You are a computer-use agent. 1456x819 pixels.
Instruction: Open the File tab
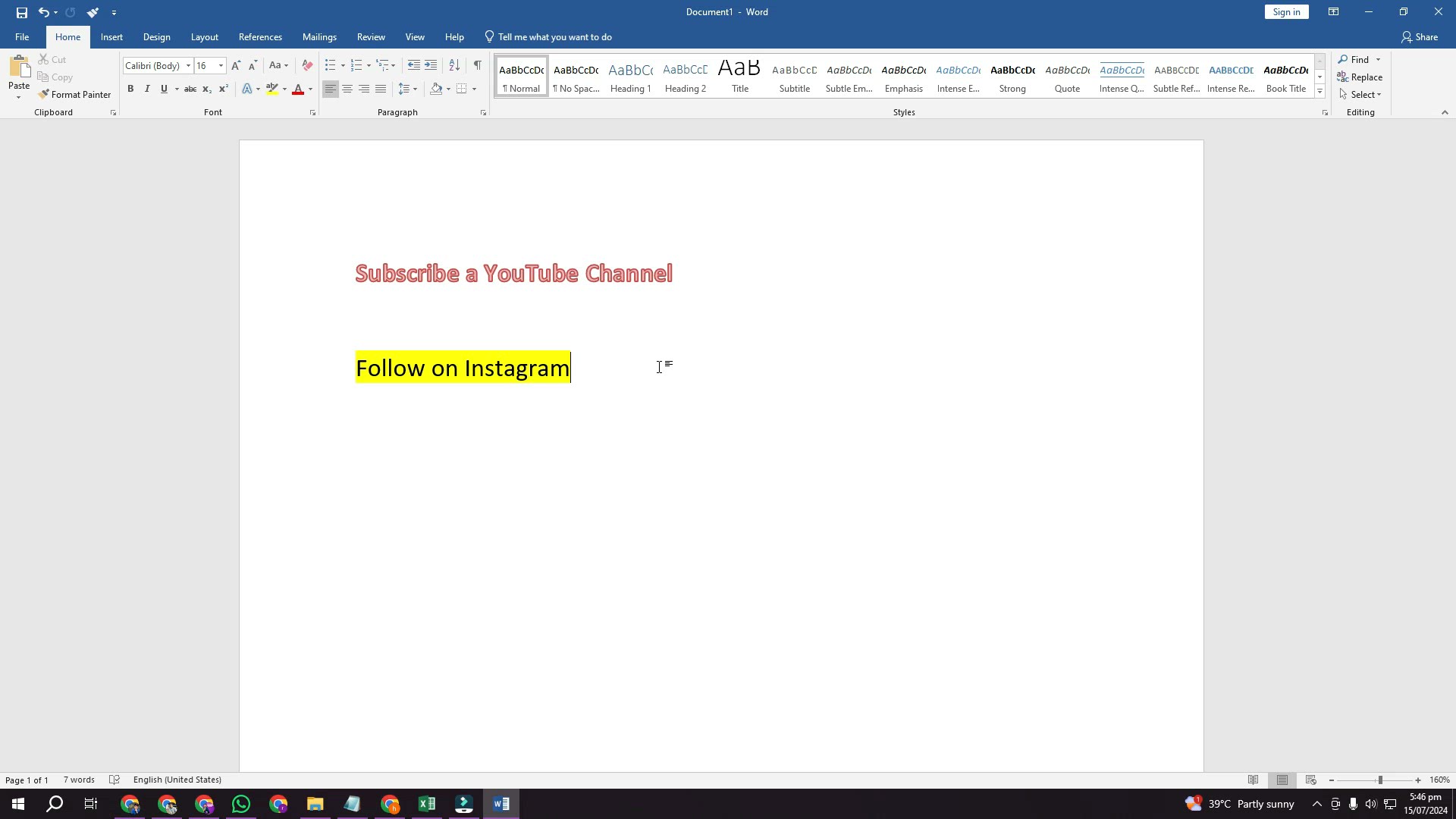(22, 37)
